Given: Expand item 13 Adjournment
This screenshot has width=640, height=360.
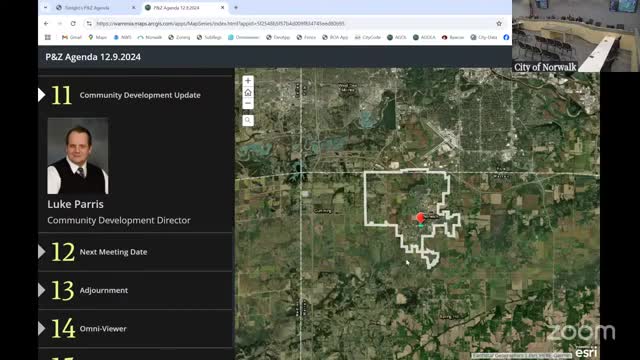Looking at the screenshot, I should [136, 290].
